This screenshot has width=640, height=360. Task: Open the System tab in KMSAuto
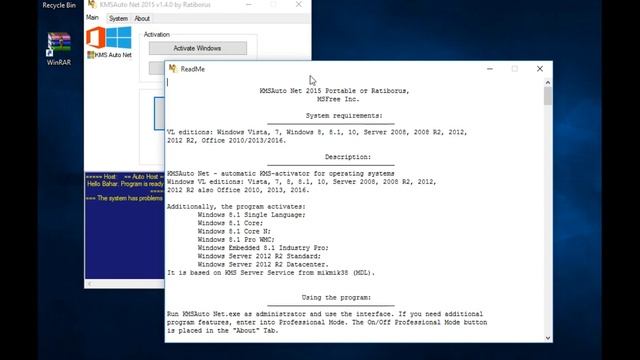click(118, 18)
